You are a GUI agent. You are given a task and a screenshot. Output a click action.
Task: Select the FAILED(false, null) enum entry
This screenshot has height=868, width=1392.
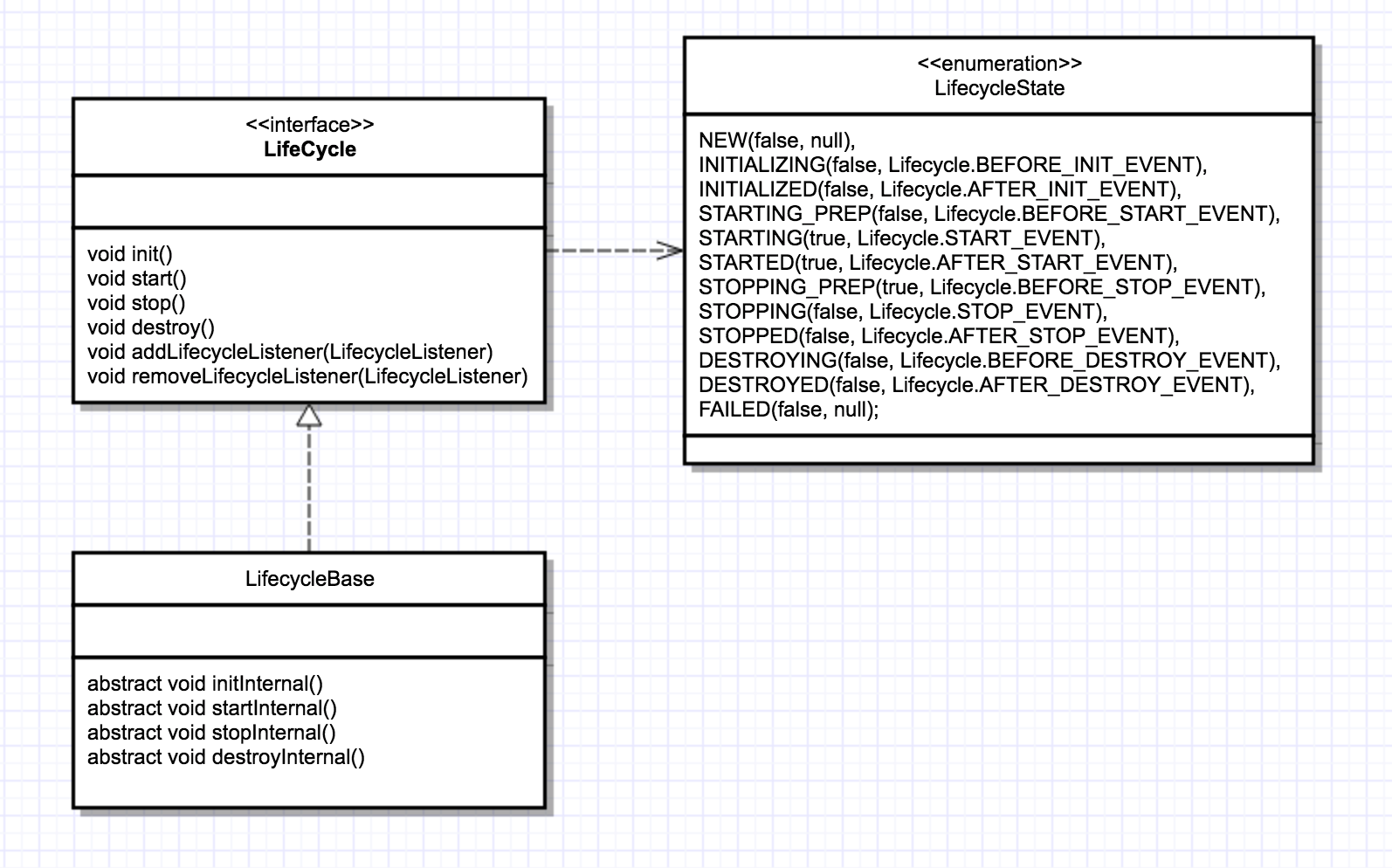[789, 410]
